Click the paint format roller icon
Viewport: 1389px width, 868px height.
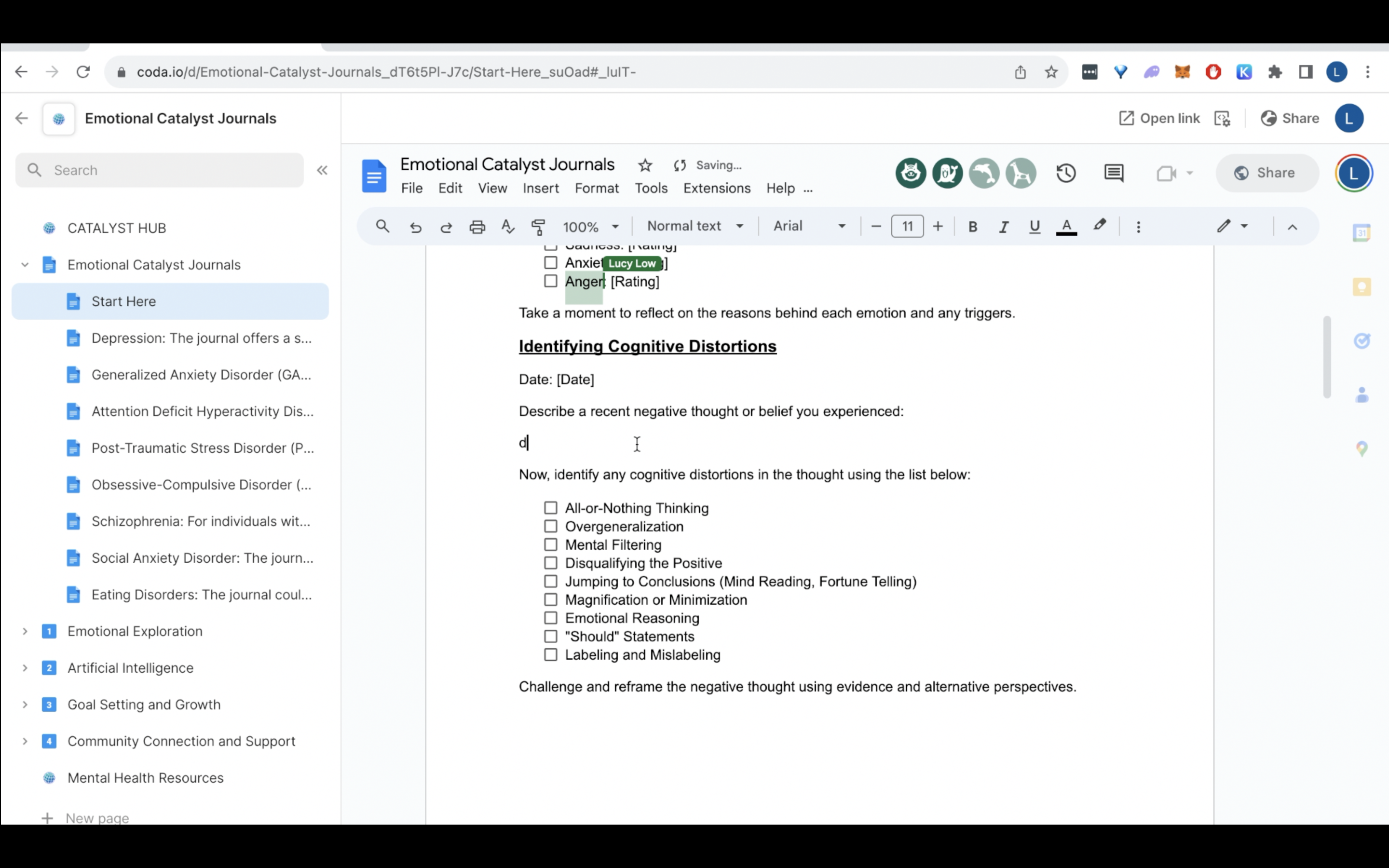tap(538, 227)
